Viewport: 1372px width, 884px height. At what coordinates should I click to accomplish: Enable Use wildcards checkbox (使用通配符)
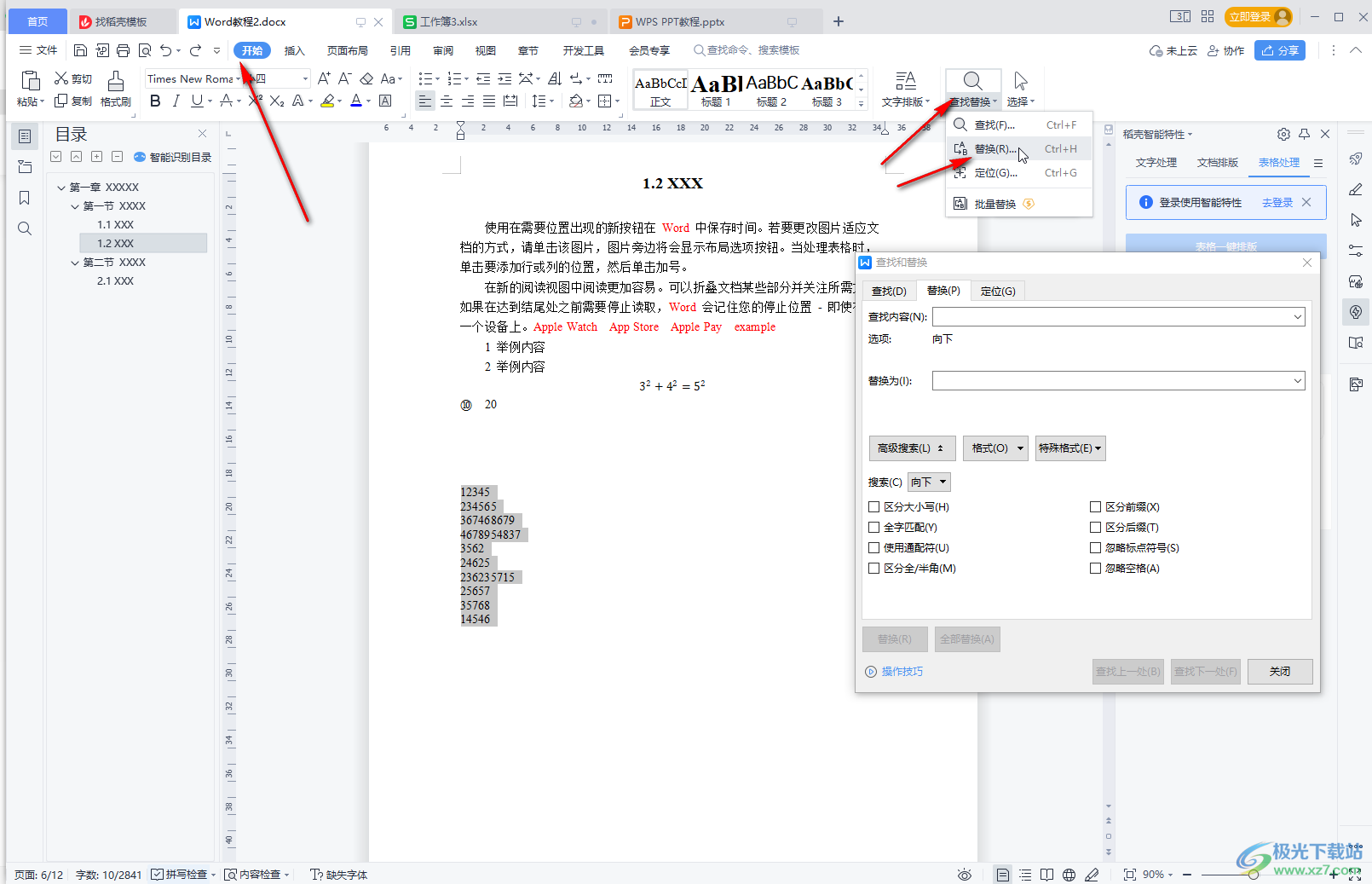click(873, 547)
